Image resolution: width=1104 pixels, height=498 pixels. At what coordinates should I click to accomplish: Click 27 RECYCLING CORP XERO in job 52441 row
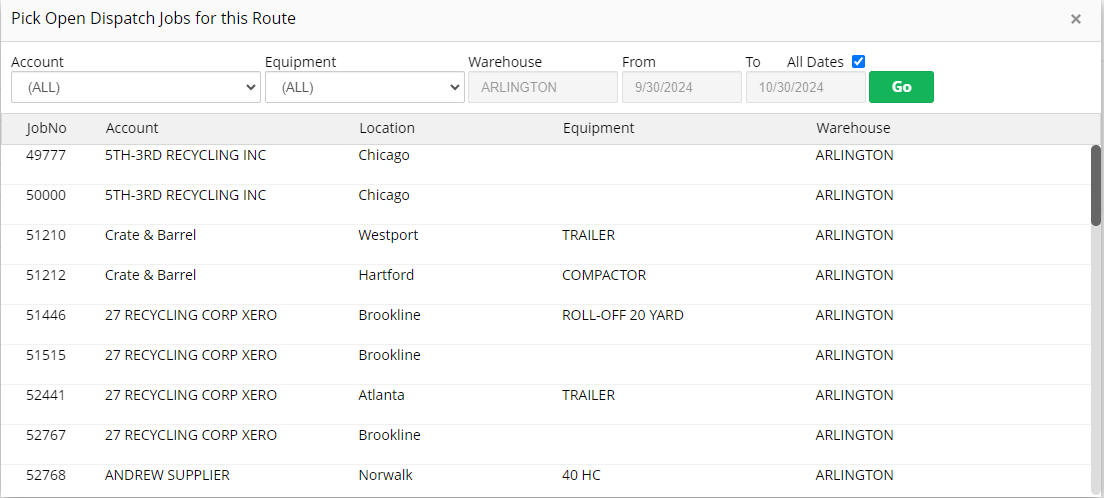(x=191, y=395)
